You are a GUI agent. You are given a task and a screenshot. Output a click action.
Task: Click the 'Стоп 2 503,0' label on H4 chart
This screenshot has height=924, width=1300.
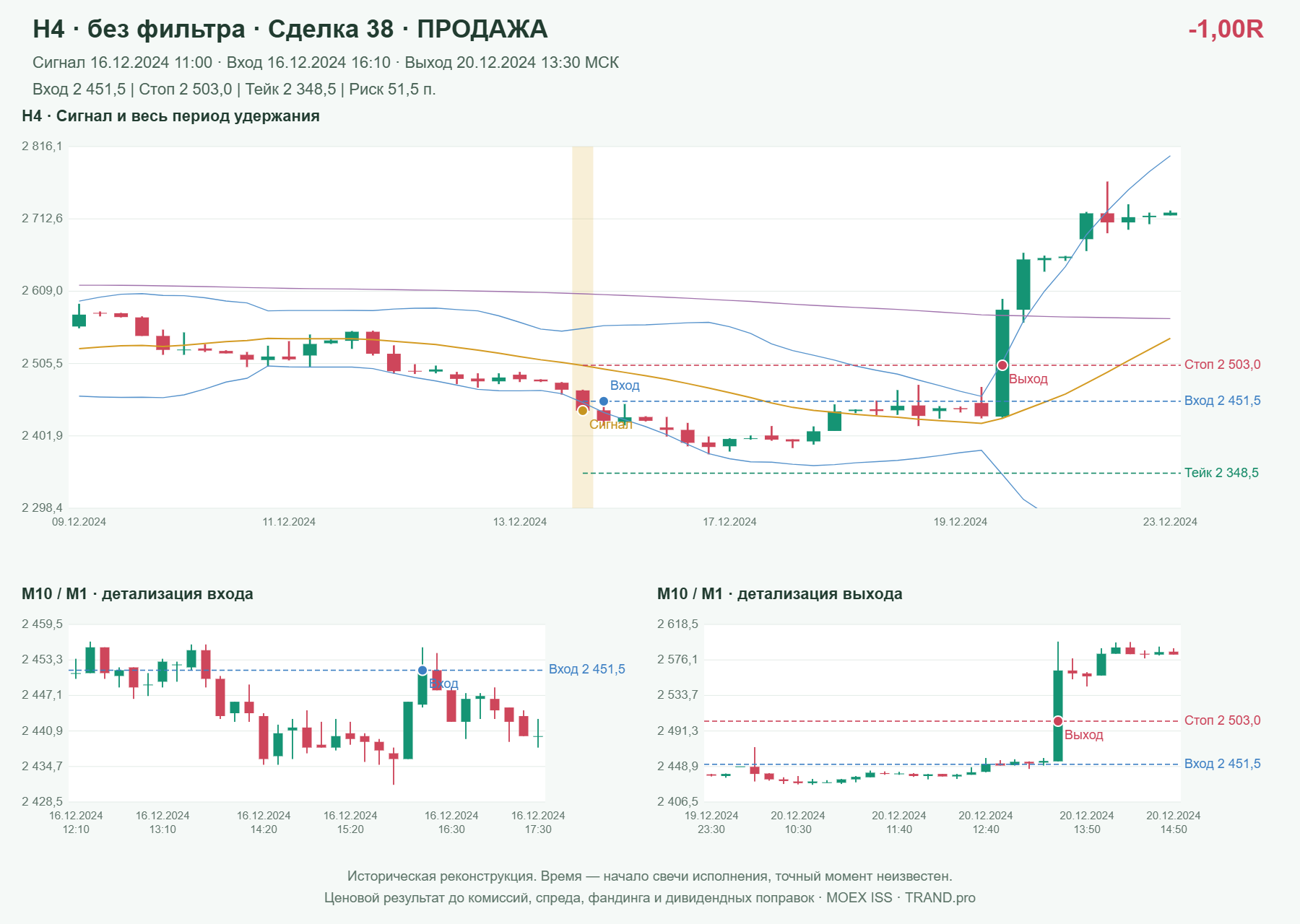click(1222, 365)
